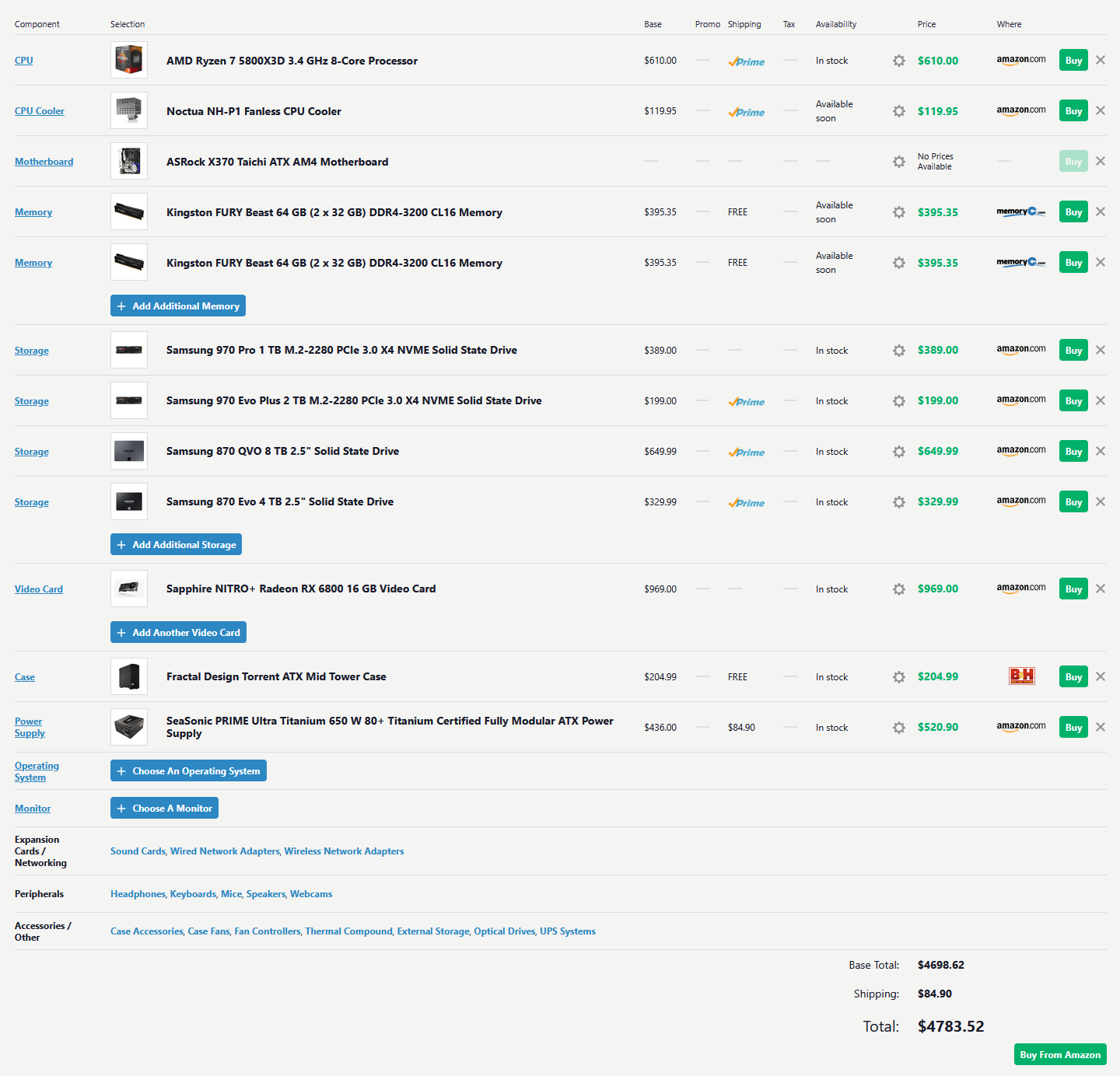Open the Video Card category link
The image size is (1120, 1076).
click(39, 589)
